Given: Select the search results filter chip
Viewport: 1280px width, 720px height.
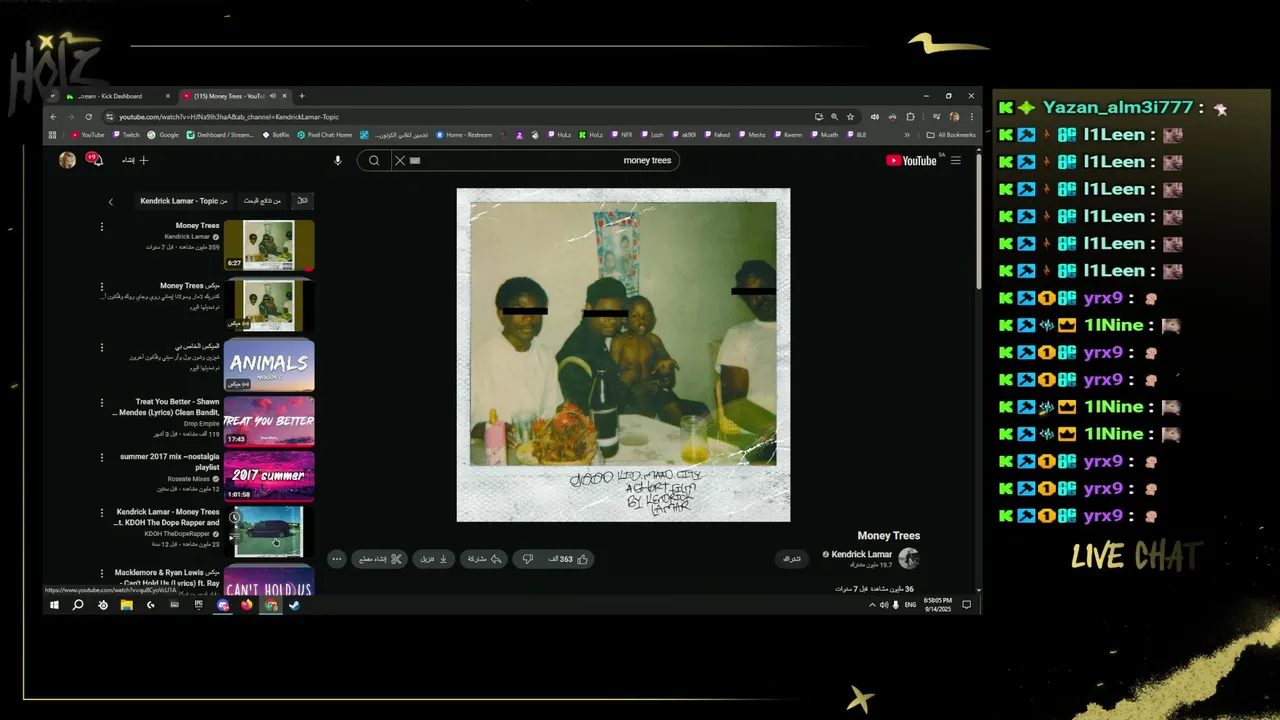Looking at the screenshot, I should click(x=262, y=201).
